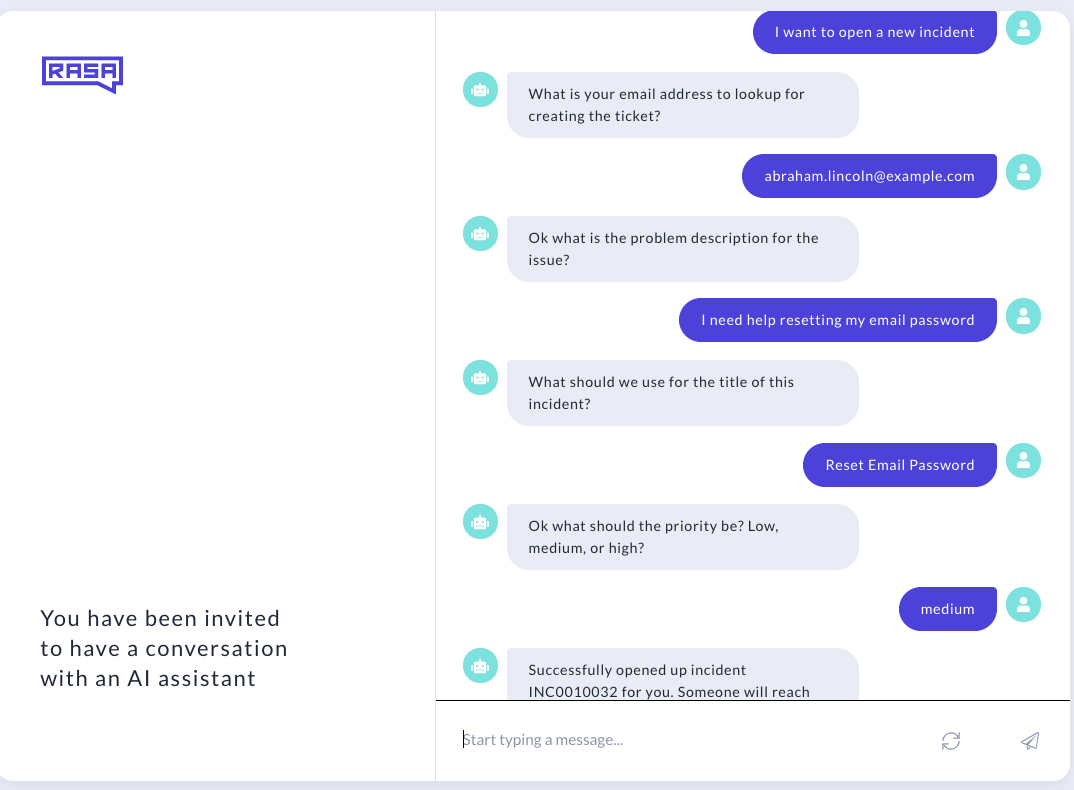Click bot avatar beside the priority question
The image size is (1074, 790).
point(480,522)
